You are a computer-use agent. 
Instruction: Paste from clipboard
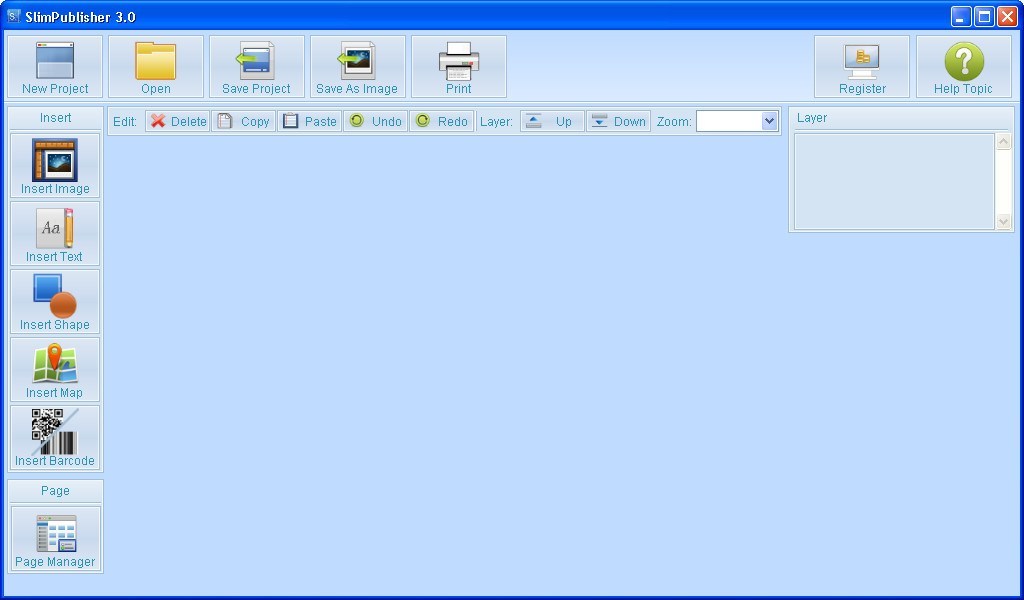point(310,121)
